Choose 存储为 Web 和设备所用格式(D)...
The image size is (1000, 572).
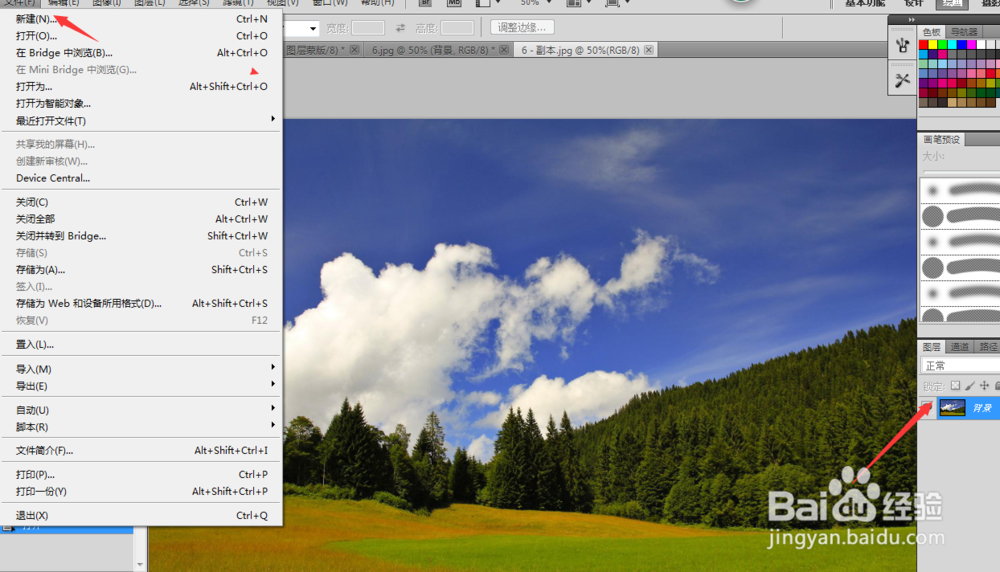(141, 304)
